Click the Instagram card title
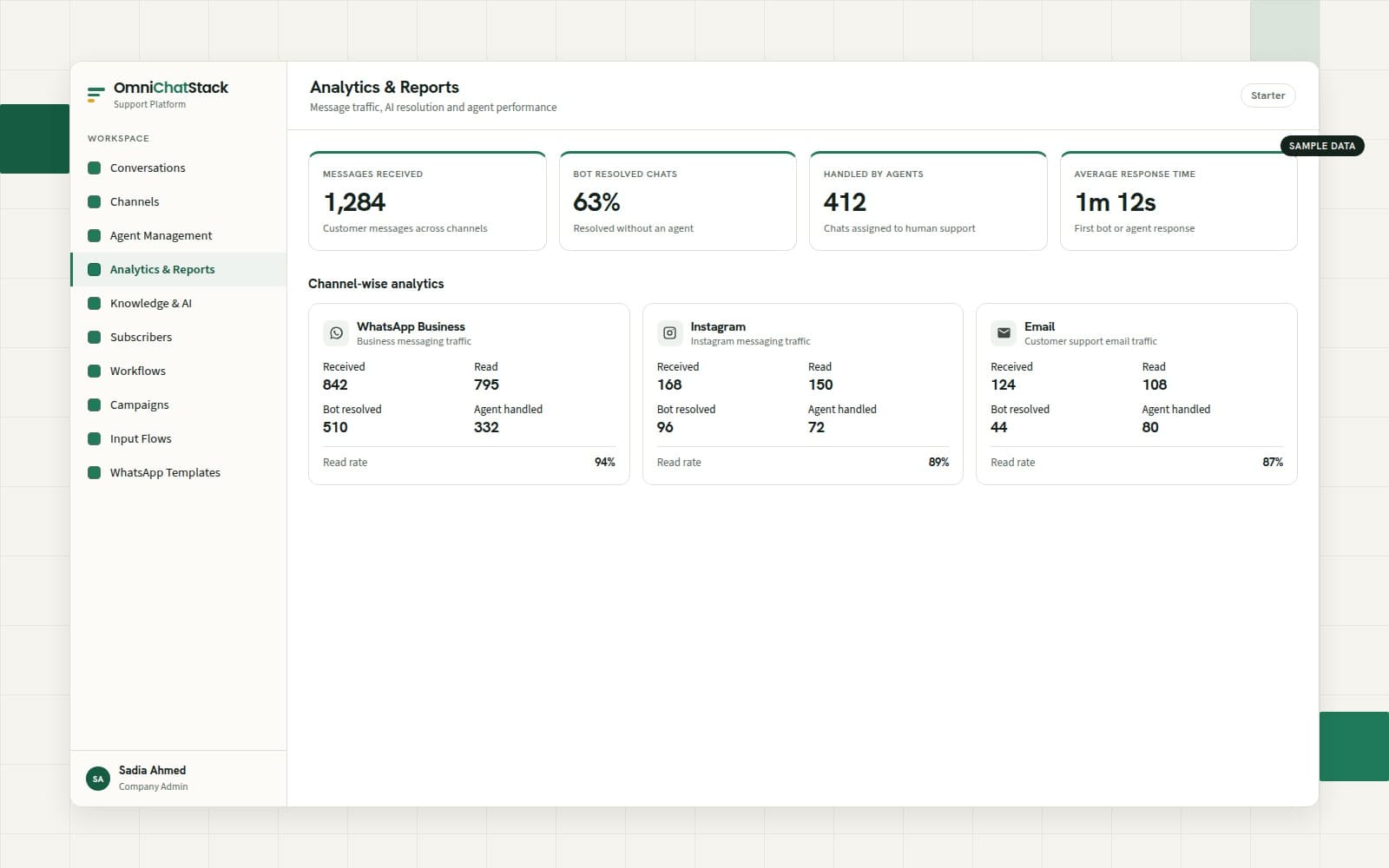Image resolution: width=1389 pixels, height=868 pixels. [718, 326]
